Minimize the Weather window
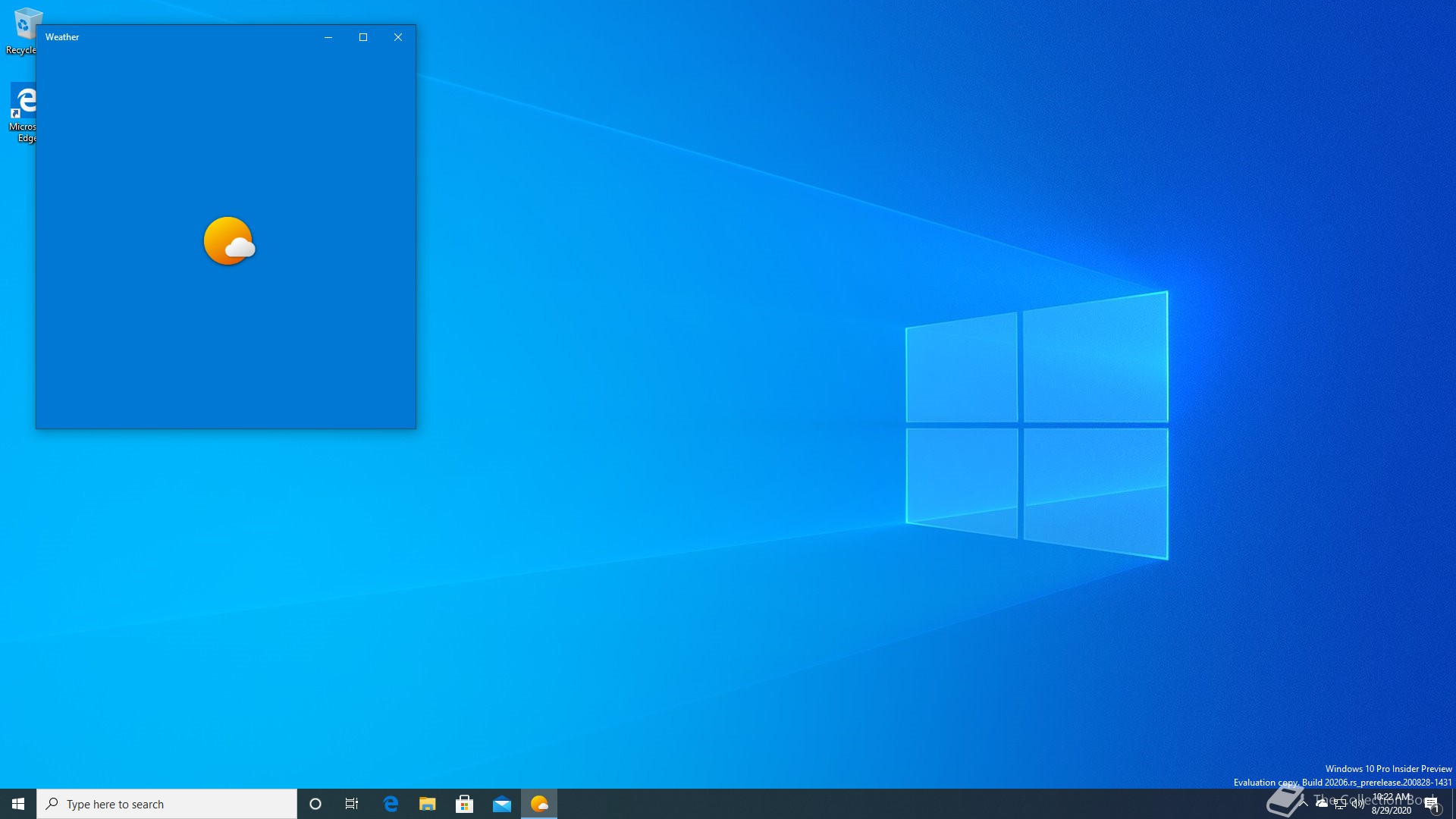 (x=328, y=37)
